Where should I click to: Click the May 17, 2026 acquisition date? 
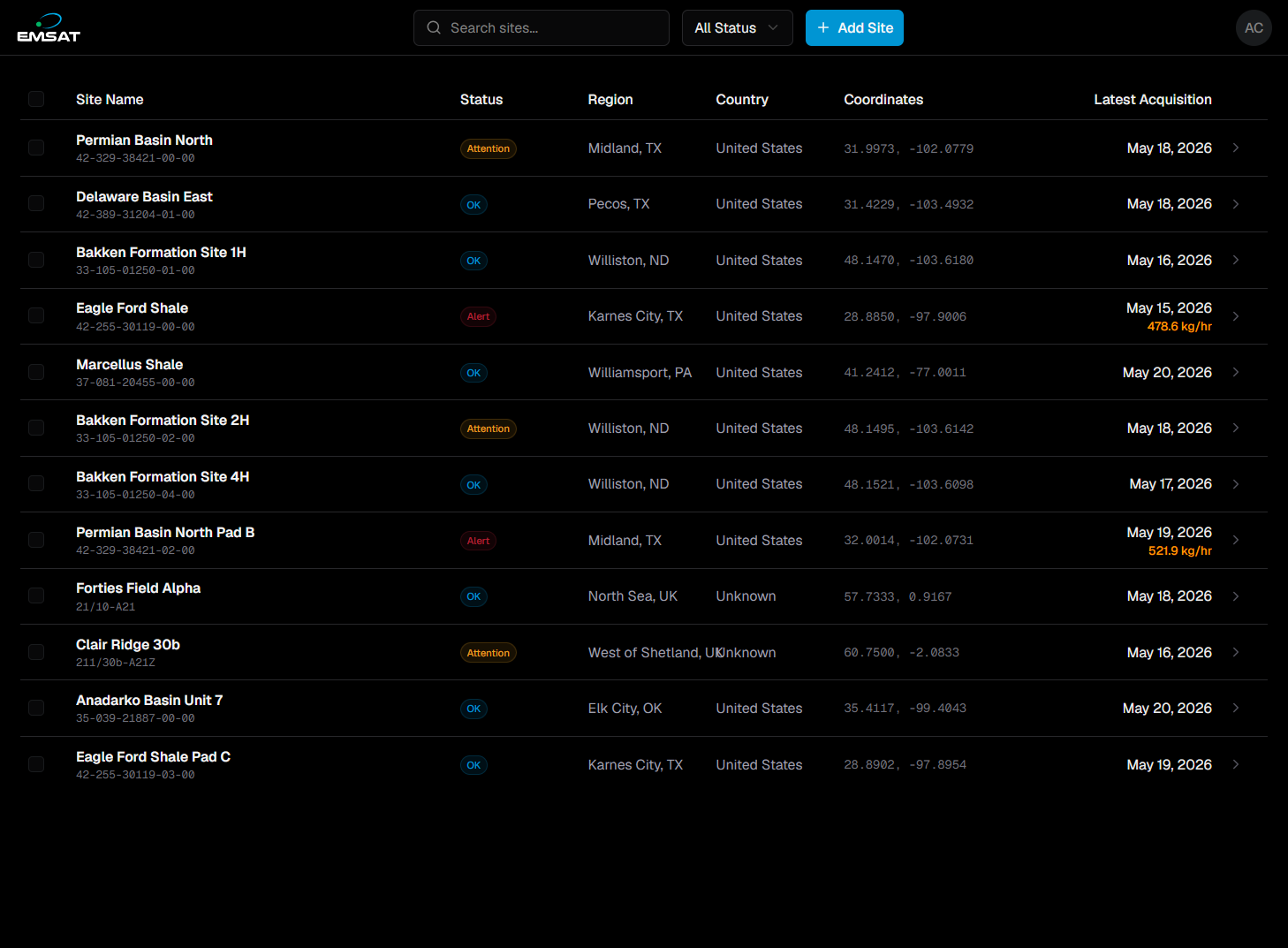click(1171, 484)
